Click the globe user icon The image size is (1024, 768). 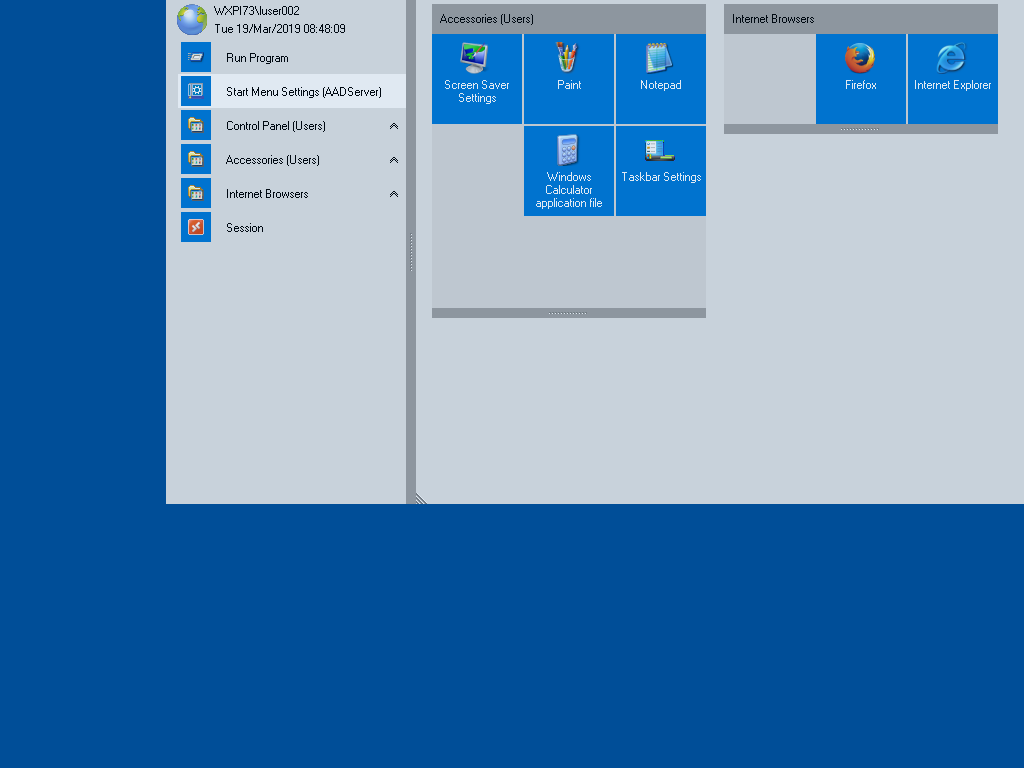click(192, 20)
